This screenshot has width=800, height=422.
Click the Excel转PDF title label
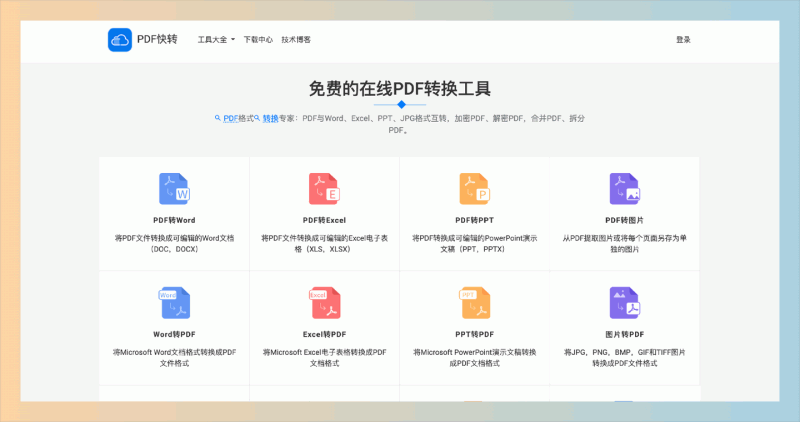click(324, 335)
